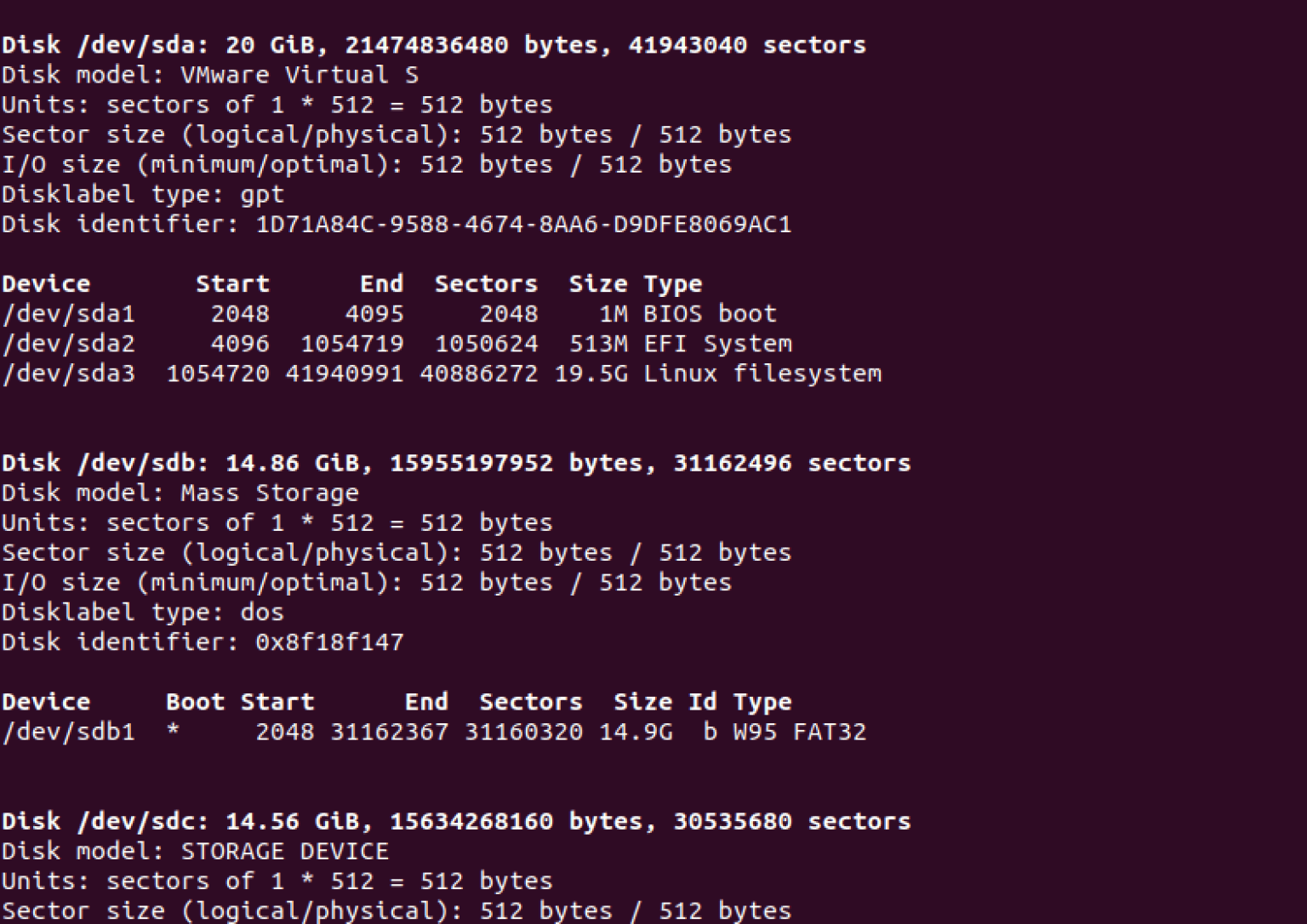Click the 'Linux filesystem' partition type
Image resolution: width=1307 pixels, height=924 pixels.
tap(762, 374)
